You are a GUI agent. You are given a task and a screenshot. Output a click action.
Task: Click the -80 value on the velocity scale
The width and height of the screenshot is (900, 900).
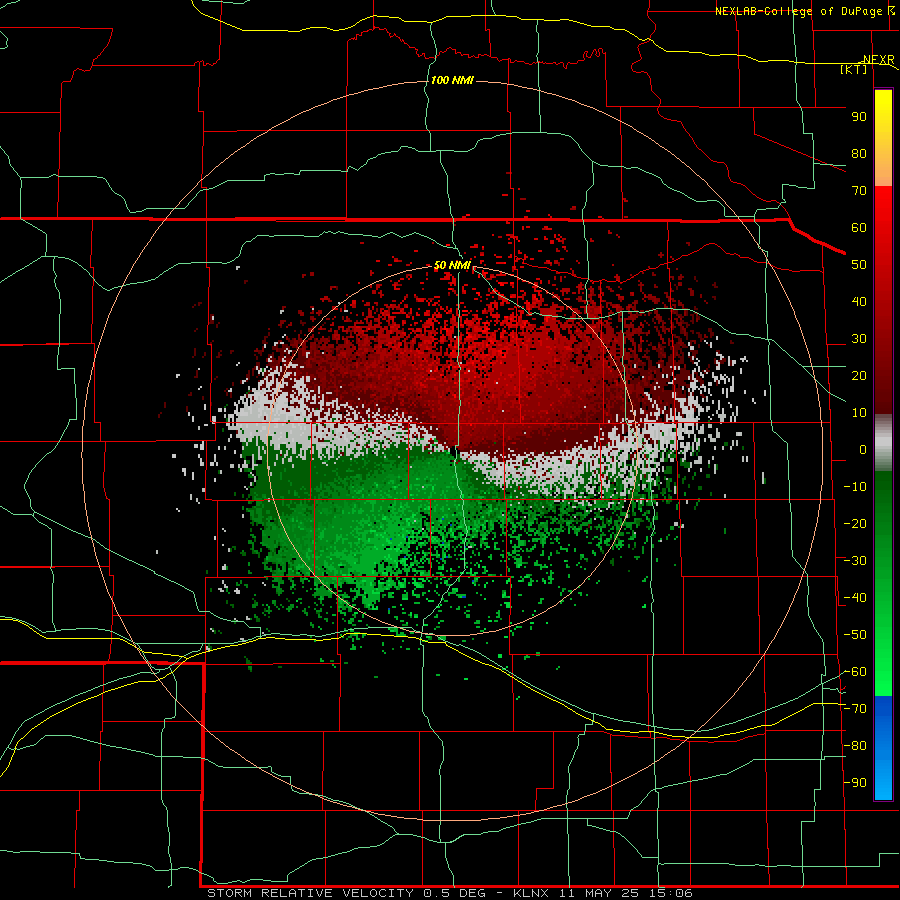855,746
